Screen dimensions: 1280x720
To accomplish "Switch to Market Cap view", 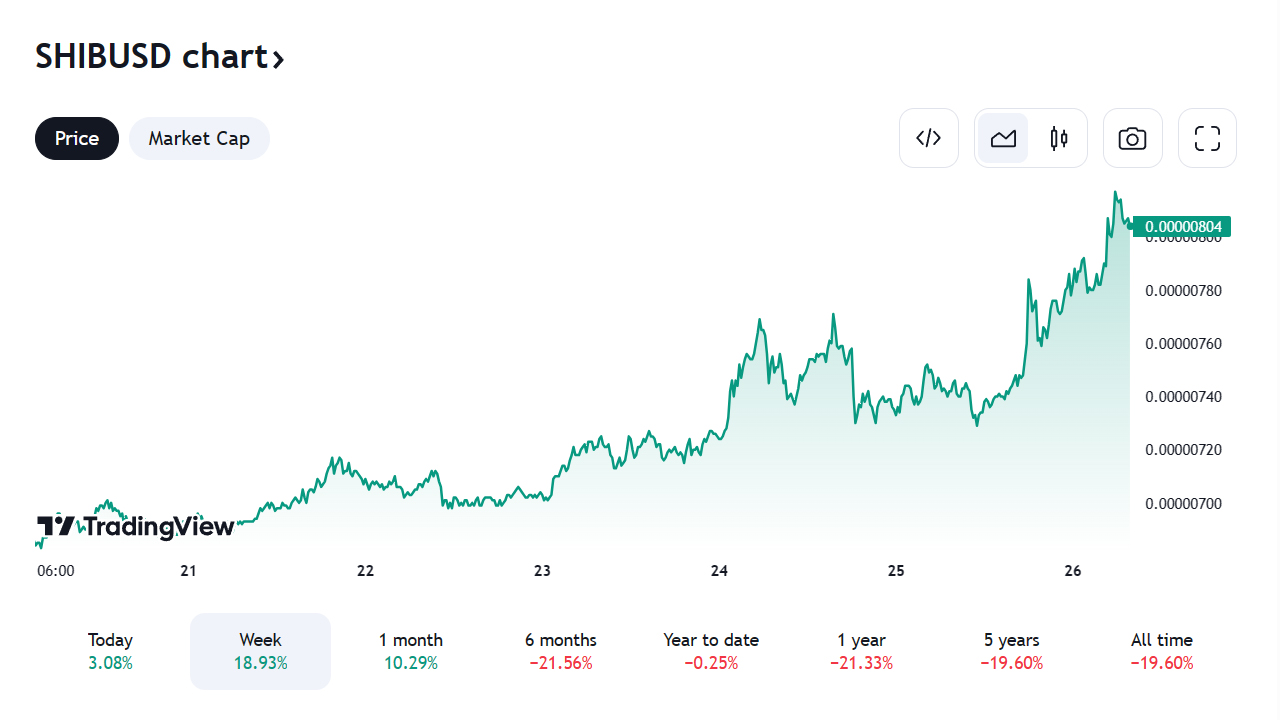I will (x=199, y=138).
